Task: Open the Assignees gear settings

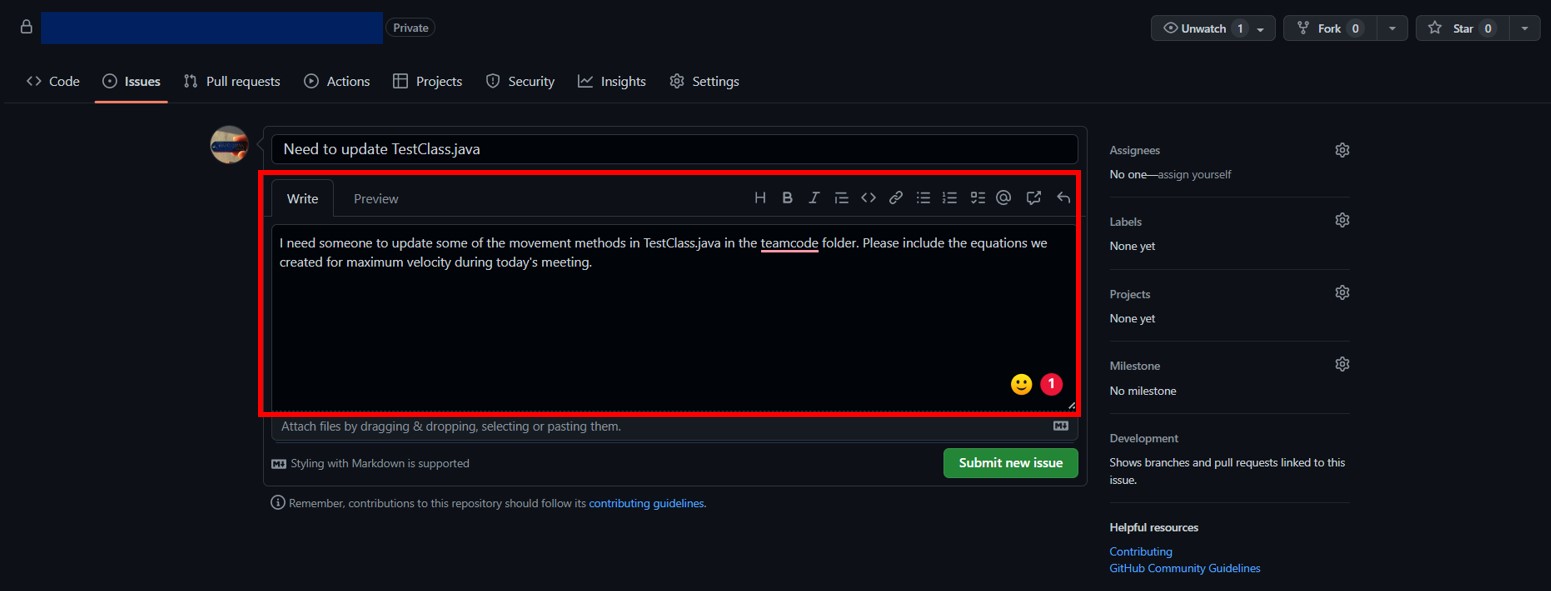Action: point(1342,150)
